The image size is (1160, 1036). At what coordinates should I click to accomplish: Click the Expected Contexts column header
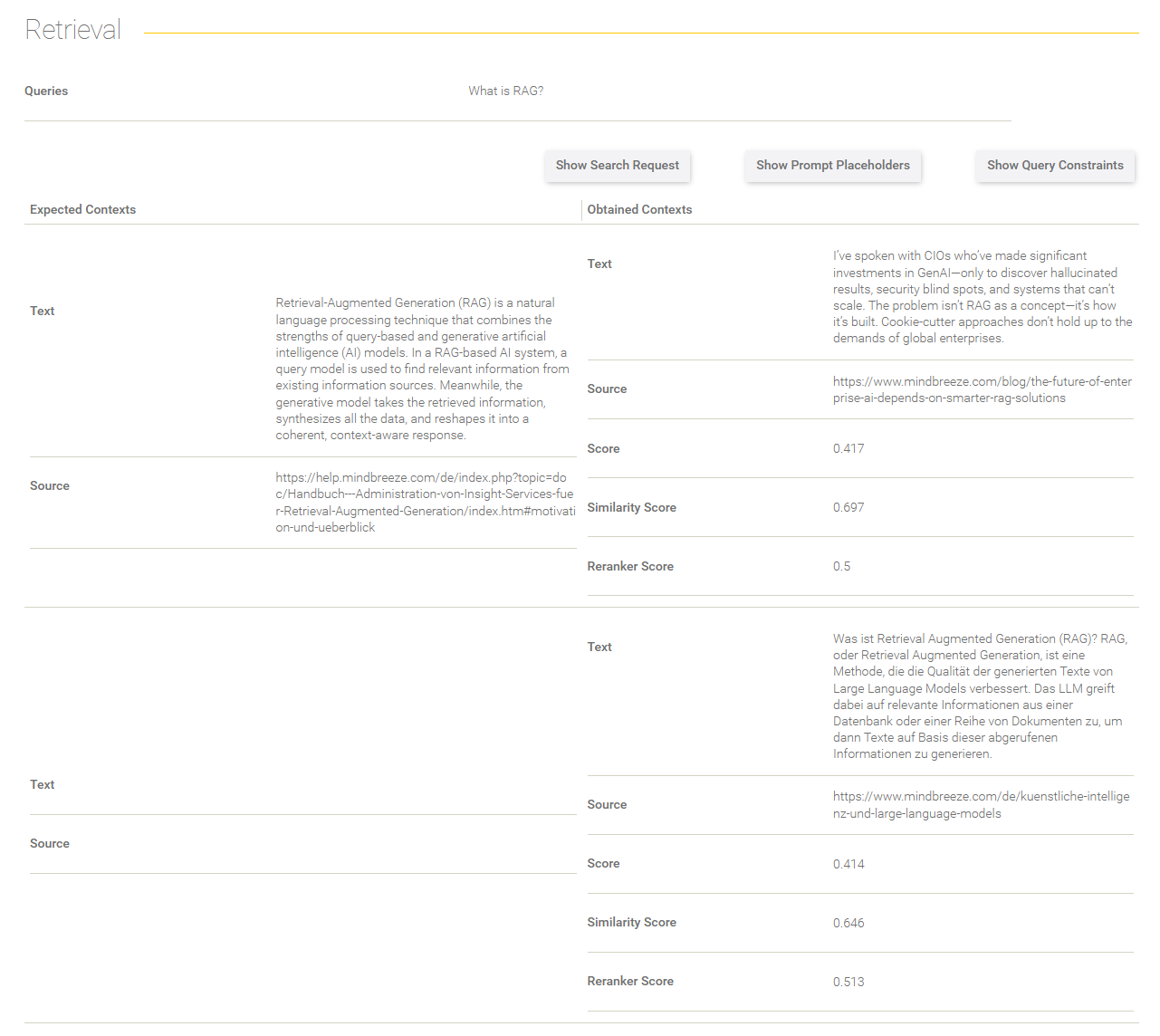[x=82, y=209]
